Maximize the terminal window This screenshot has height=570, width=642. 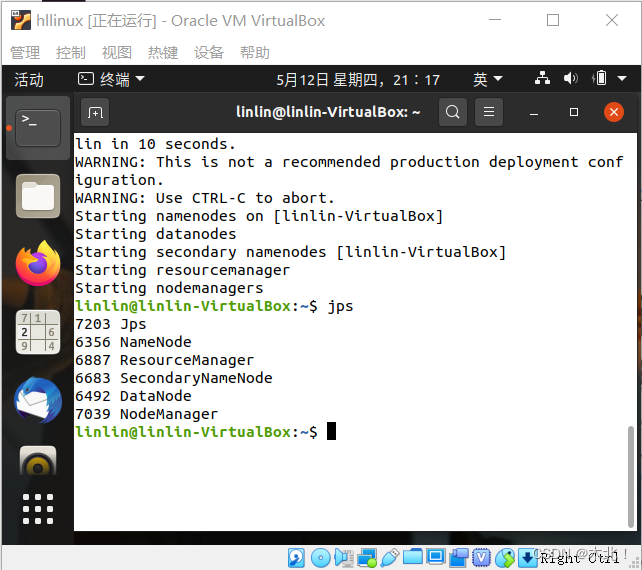point(574,112)
